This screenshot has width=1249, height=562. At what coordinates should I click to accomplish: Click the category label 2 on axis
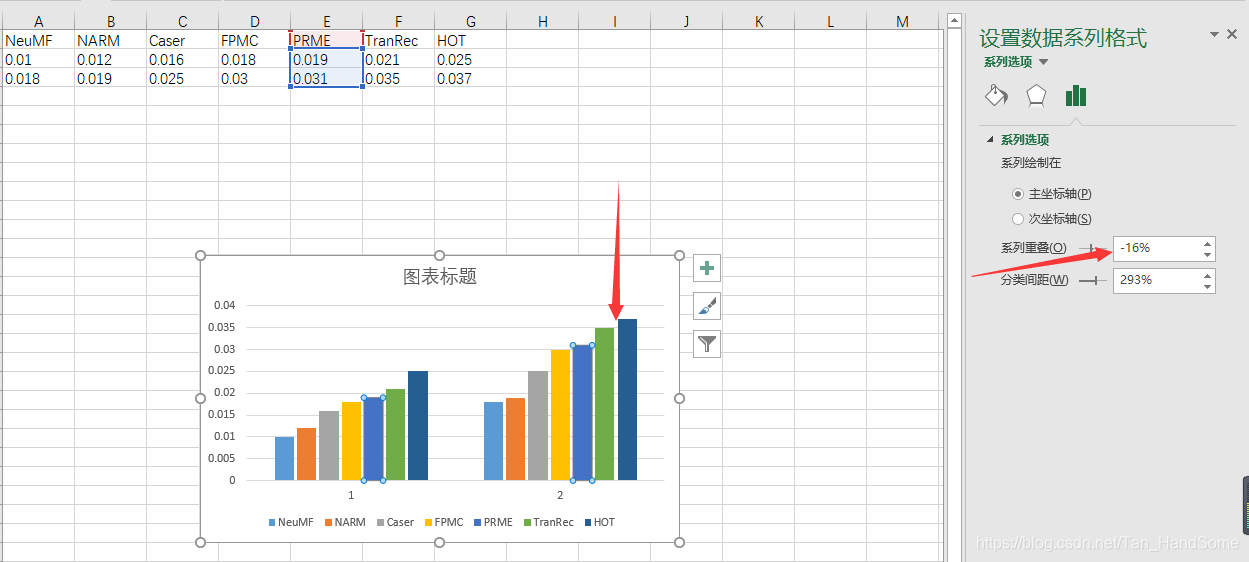560,495
